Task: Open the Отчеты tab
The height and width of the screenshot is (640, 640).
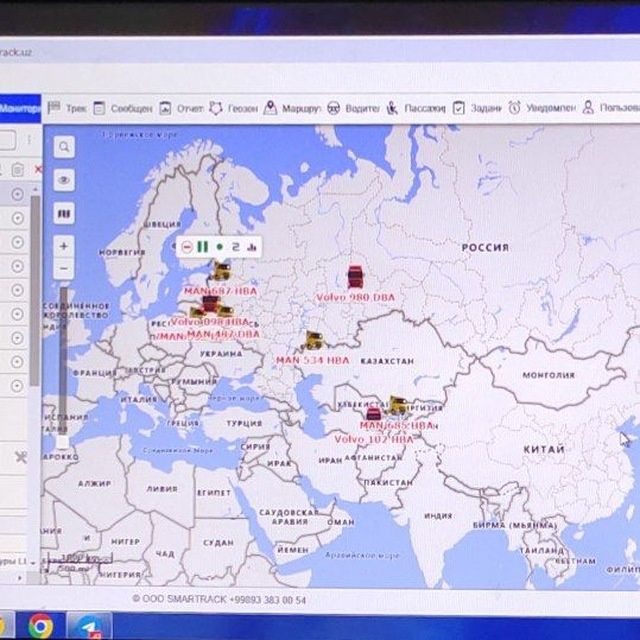Action: click(x=181, y=108)
